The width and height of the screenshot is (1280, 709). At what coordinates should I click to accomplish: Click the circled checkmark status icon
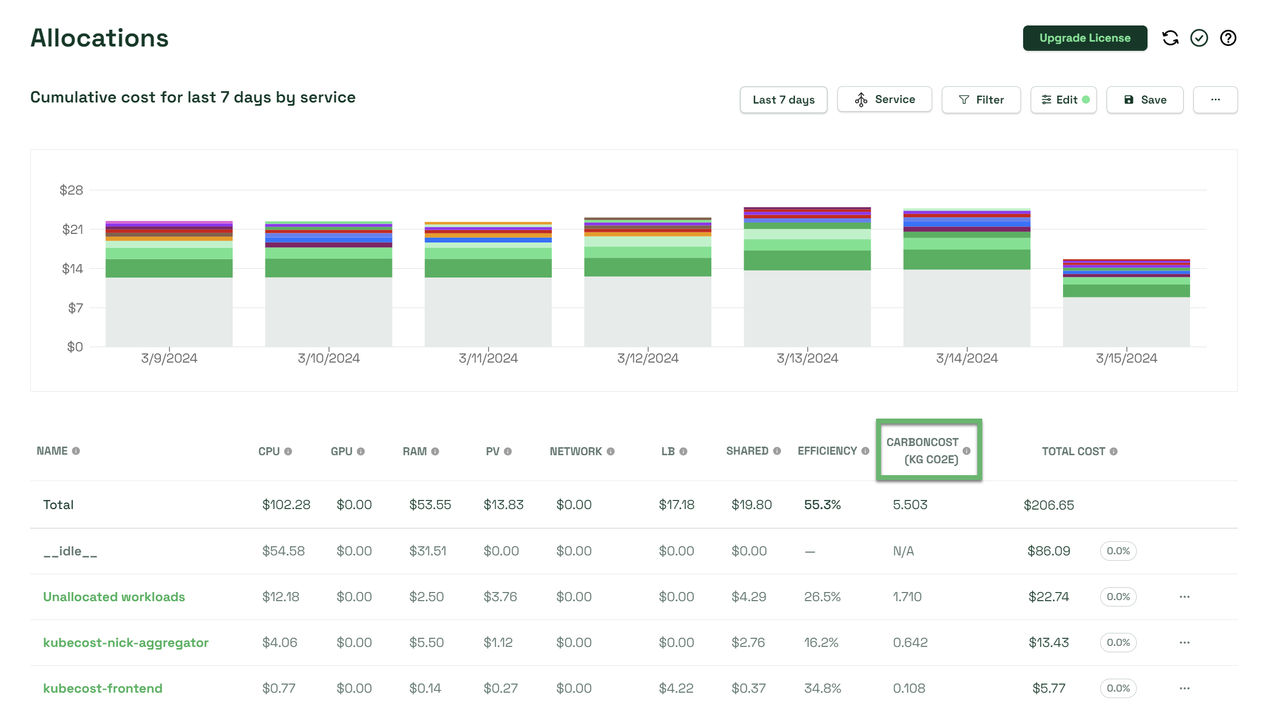click(1199, 37)
